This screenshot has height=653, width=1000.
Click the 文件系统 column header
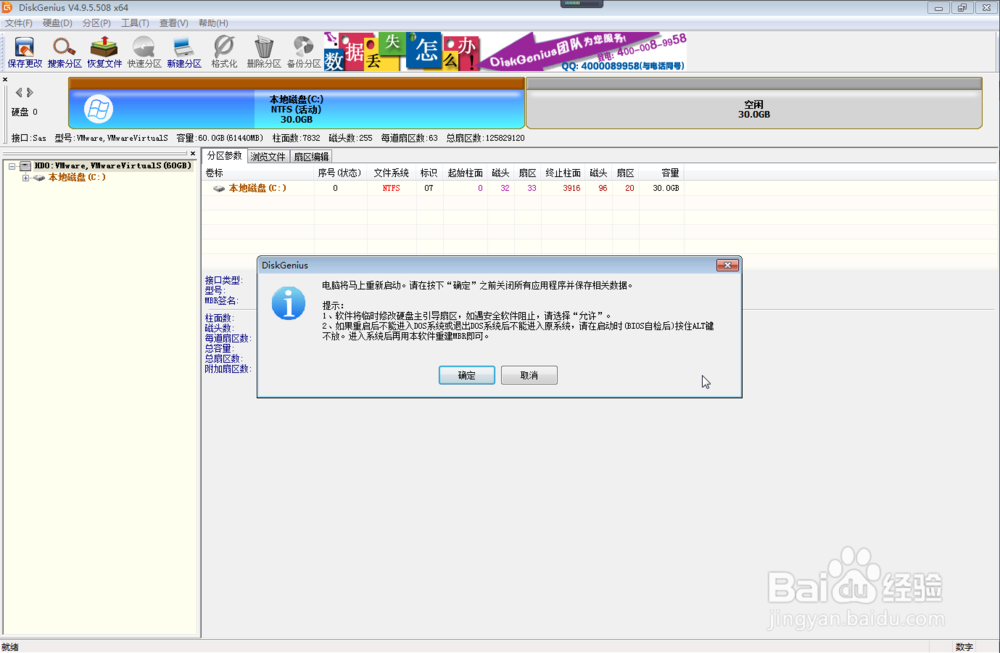[x=391, y=173]
